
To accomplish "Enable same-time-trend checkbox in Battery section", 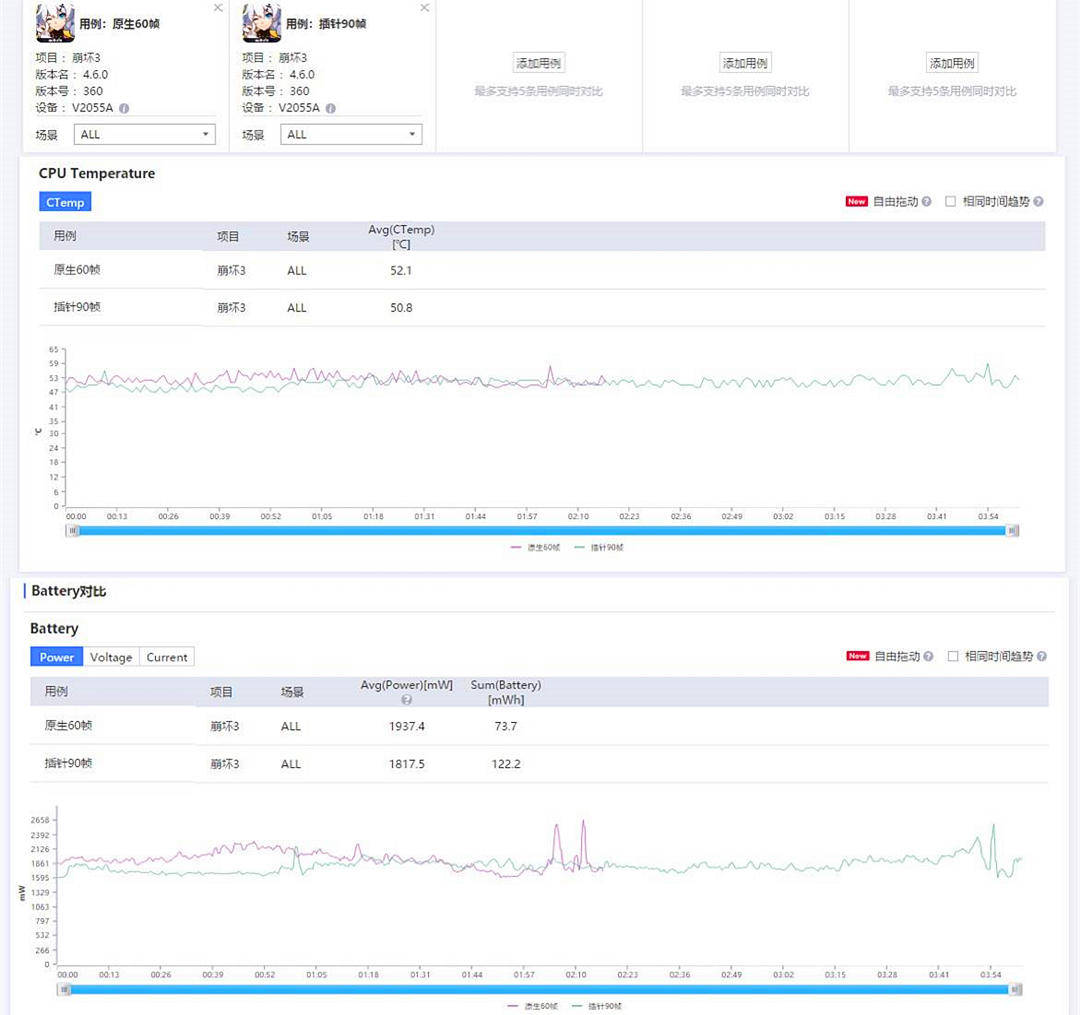I will tap(953, 656).
